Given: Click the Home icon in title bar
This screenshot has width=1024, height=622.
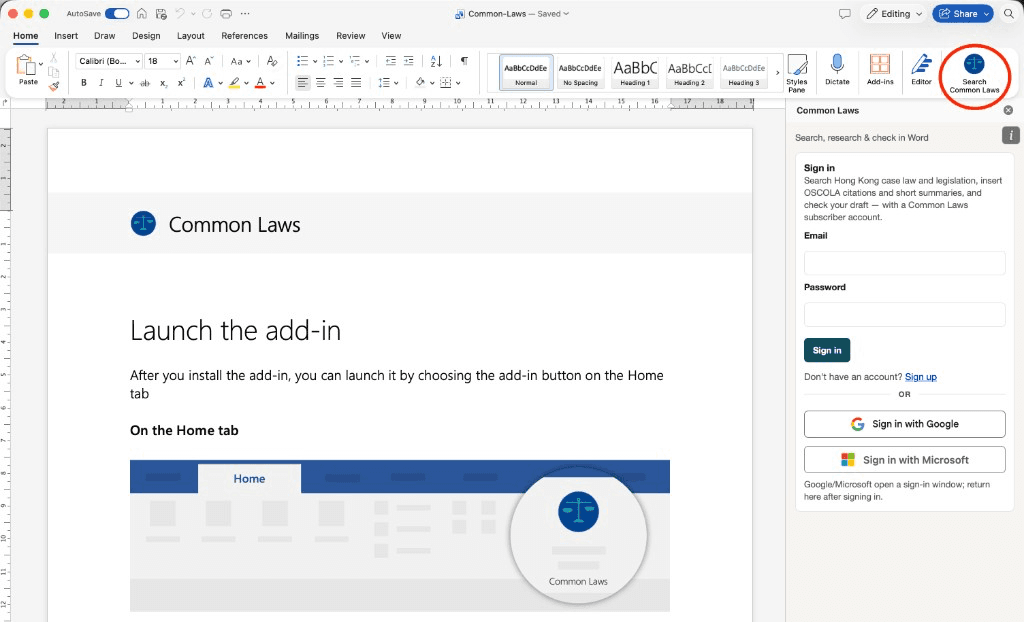Looking at the screenshot, I should (142, 14).
